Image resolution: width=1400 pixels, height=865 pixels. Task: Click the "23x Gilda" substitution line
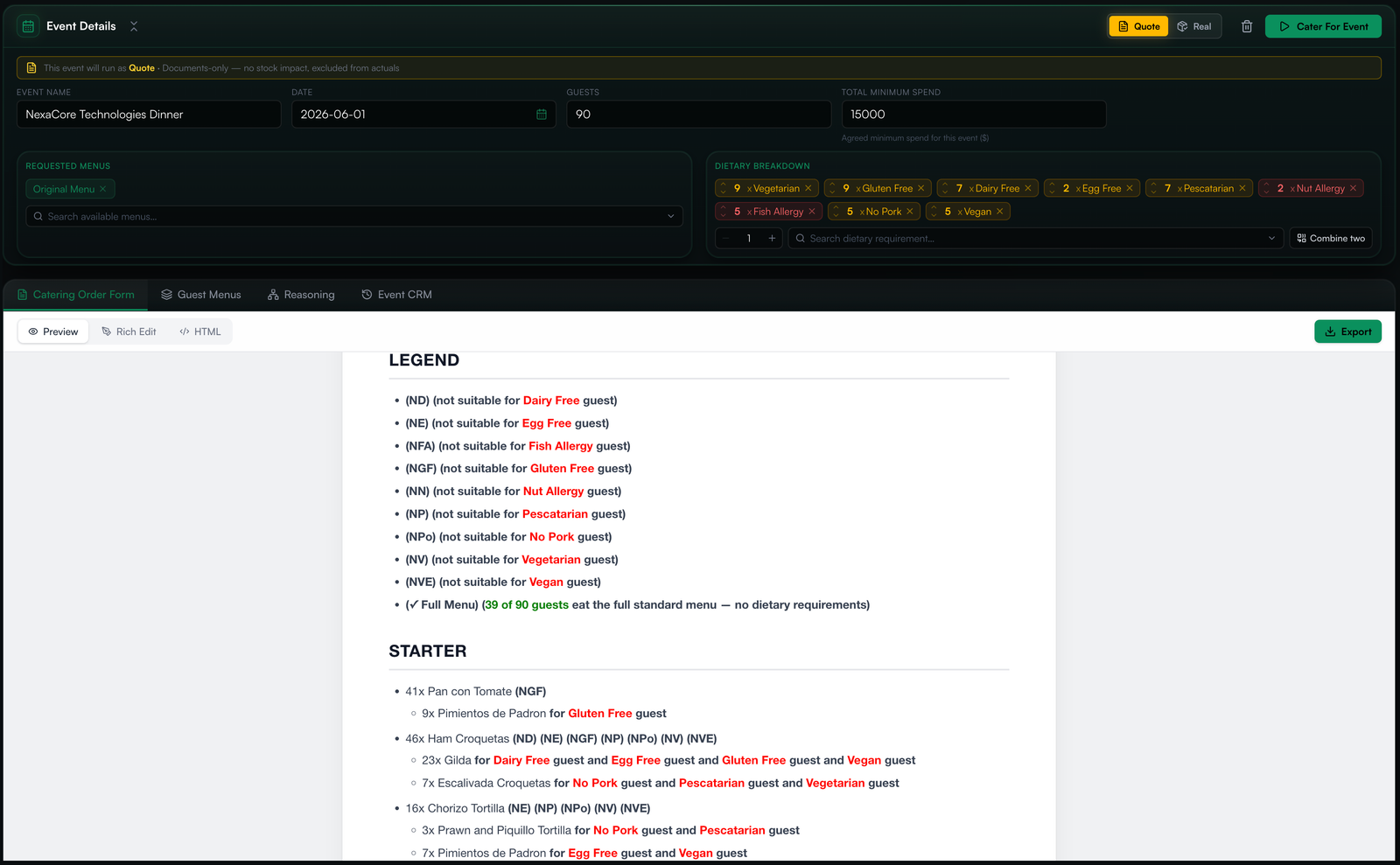click(x=668, y=761)
